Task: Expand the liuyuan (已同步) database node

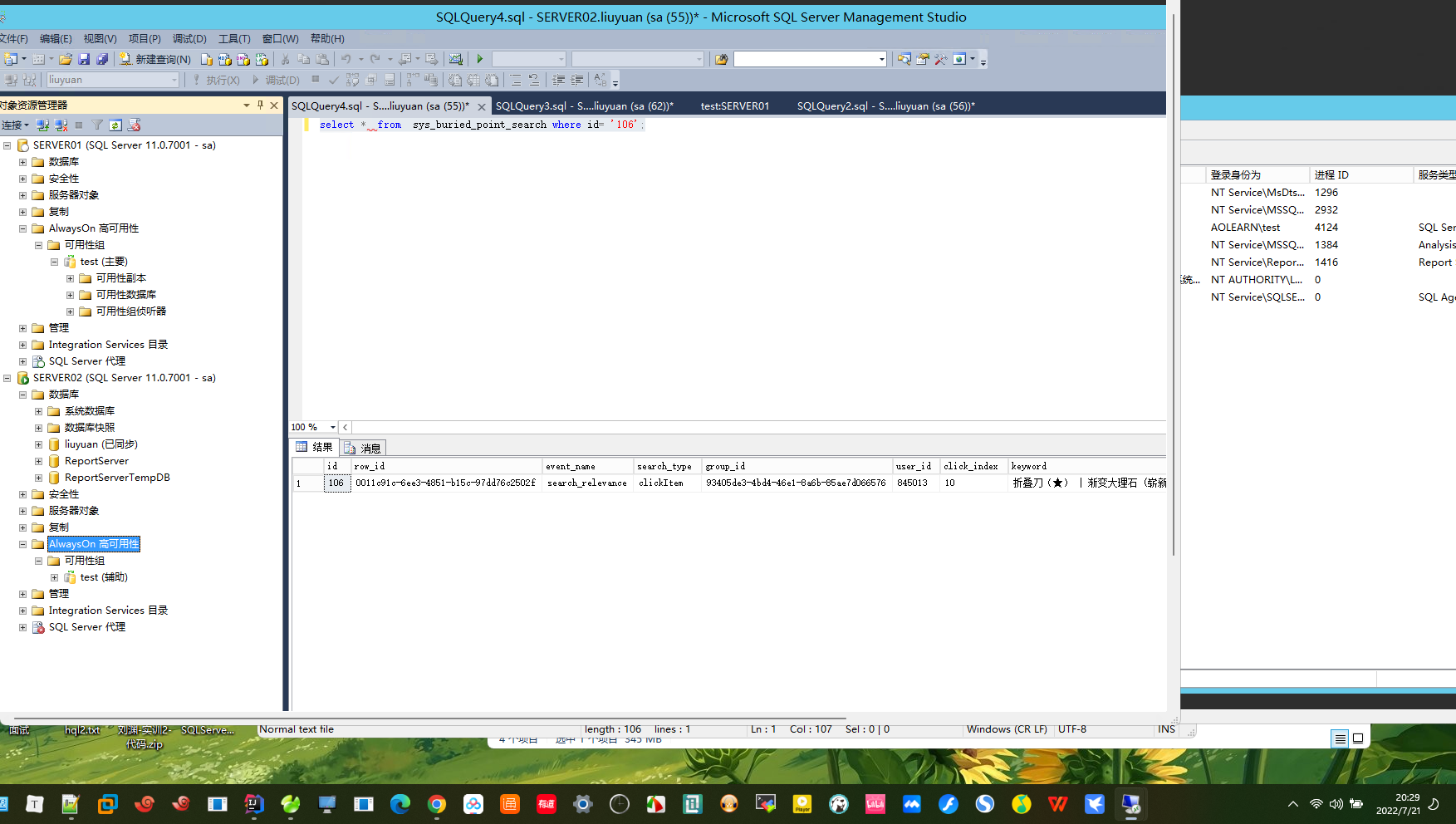Action: coord(38,444)
